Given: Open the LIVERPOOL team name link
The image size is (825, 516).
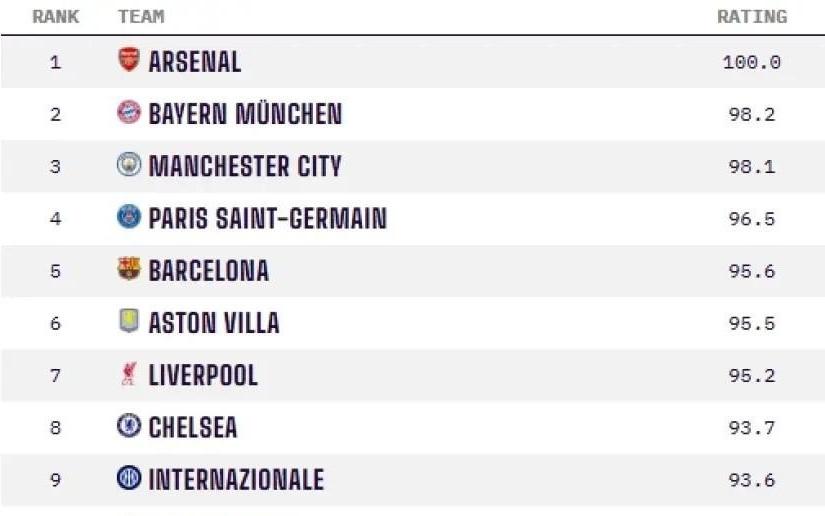Looking at the screenshot, I should [x=203, y=376].
